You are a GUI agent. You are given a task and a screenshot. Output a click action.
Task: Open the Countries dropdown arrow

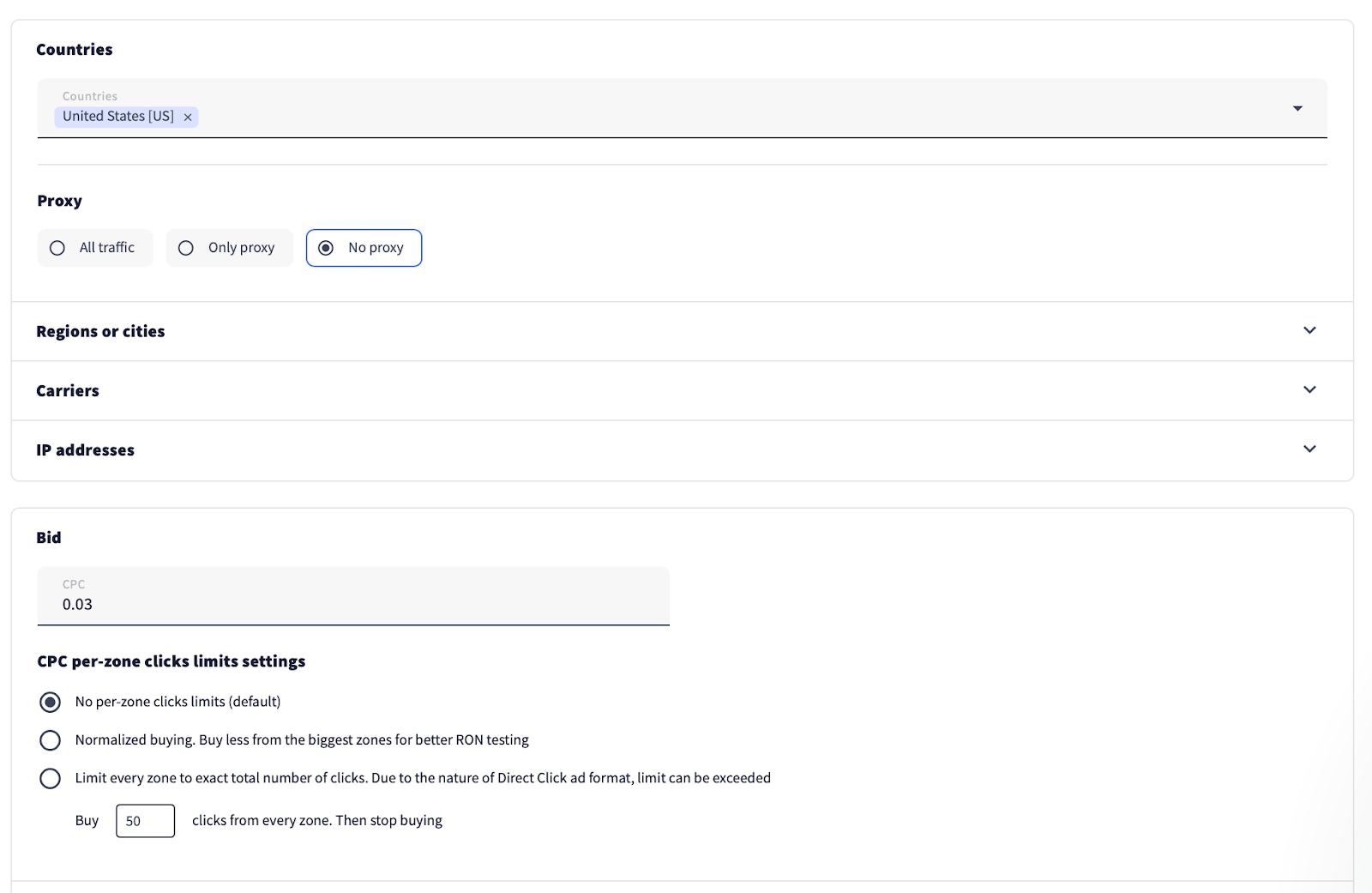point(1297,108)
